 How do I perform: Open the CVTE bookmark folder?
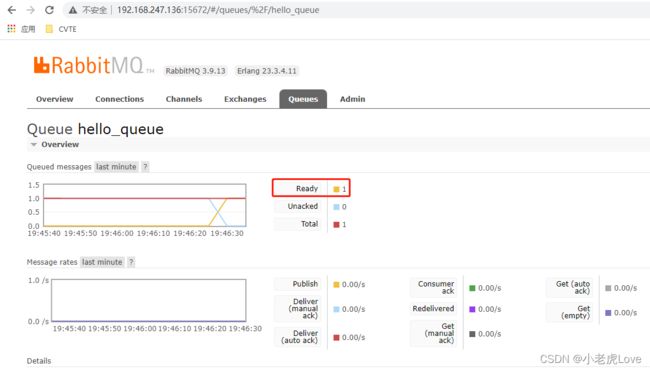61,29
